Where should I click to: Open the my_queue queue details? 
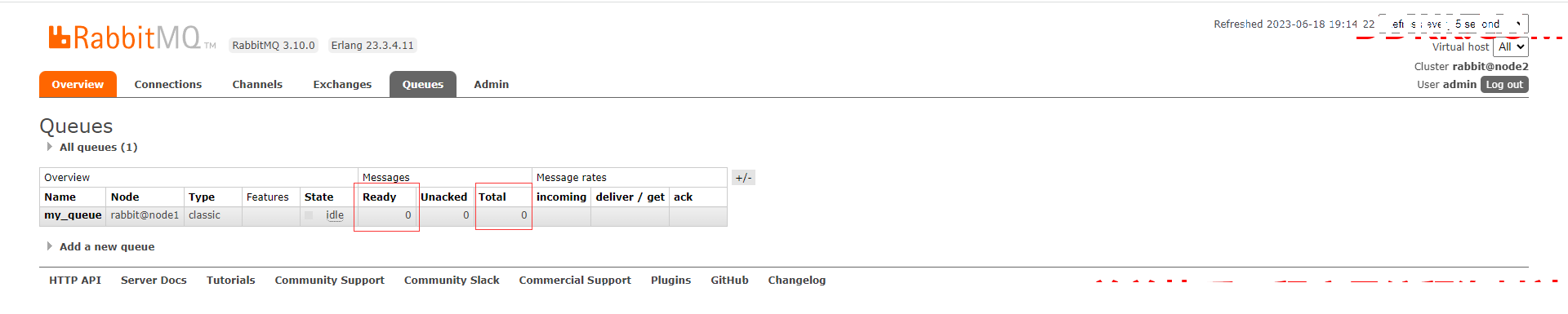coord(73,215)
